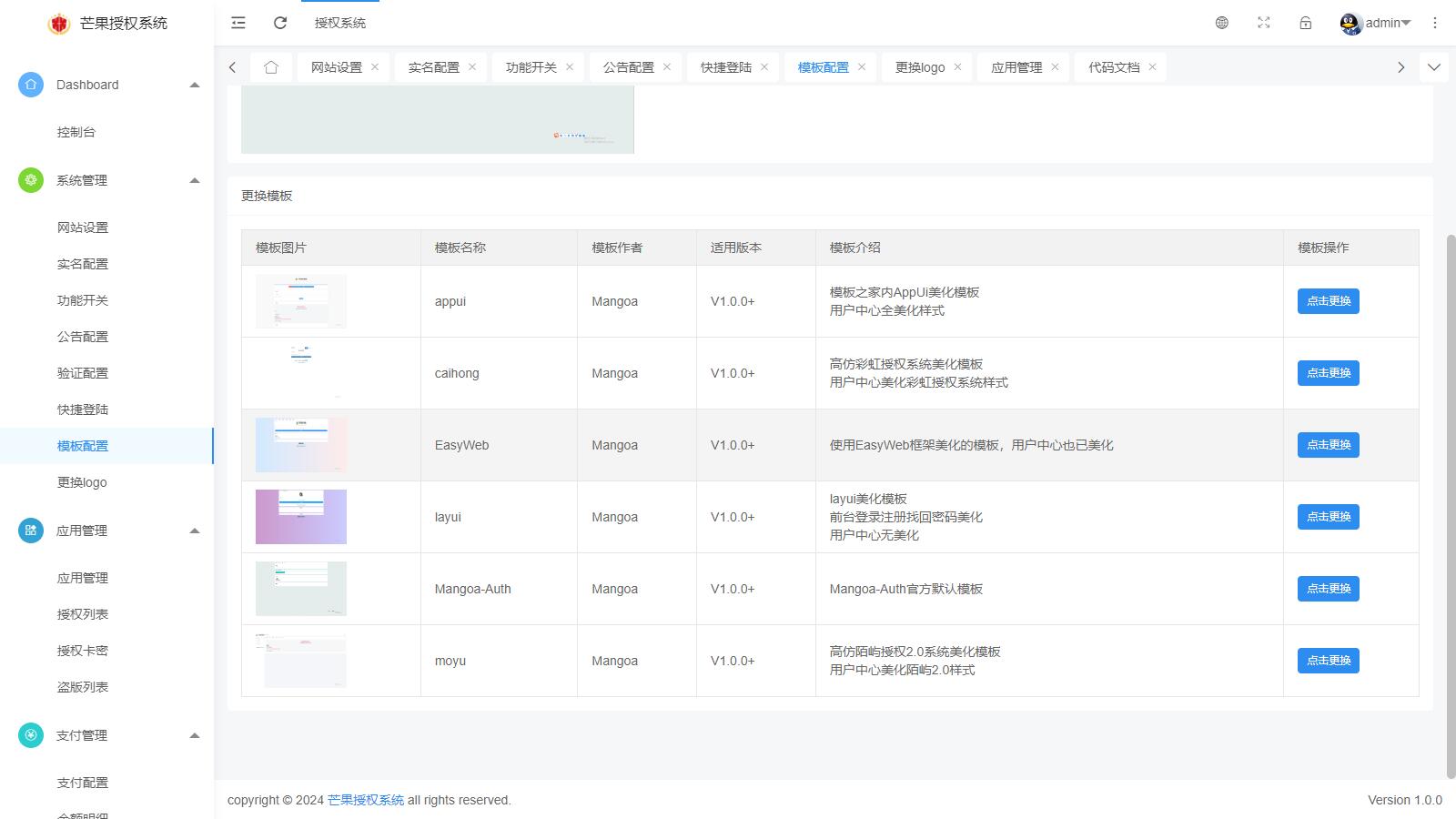This screenshot has height=819, width=1456.
Task: Click the refresh page icon
Action: click(280, 23)
